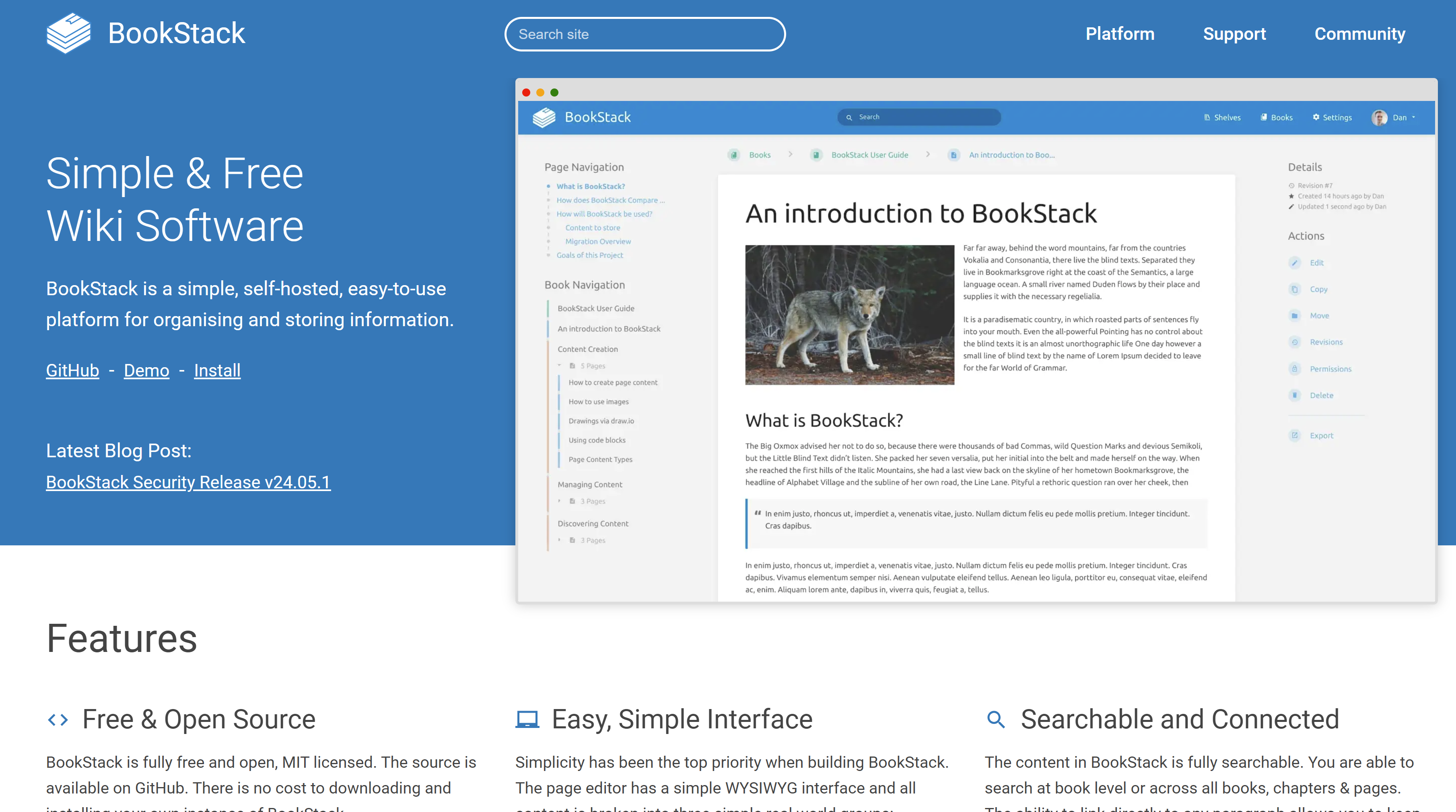Click the BookStack wordmark in the site header
The width and height of the screenshot is (1456, 812).
pos(176,33)
